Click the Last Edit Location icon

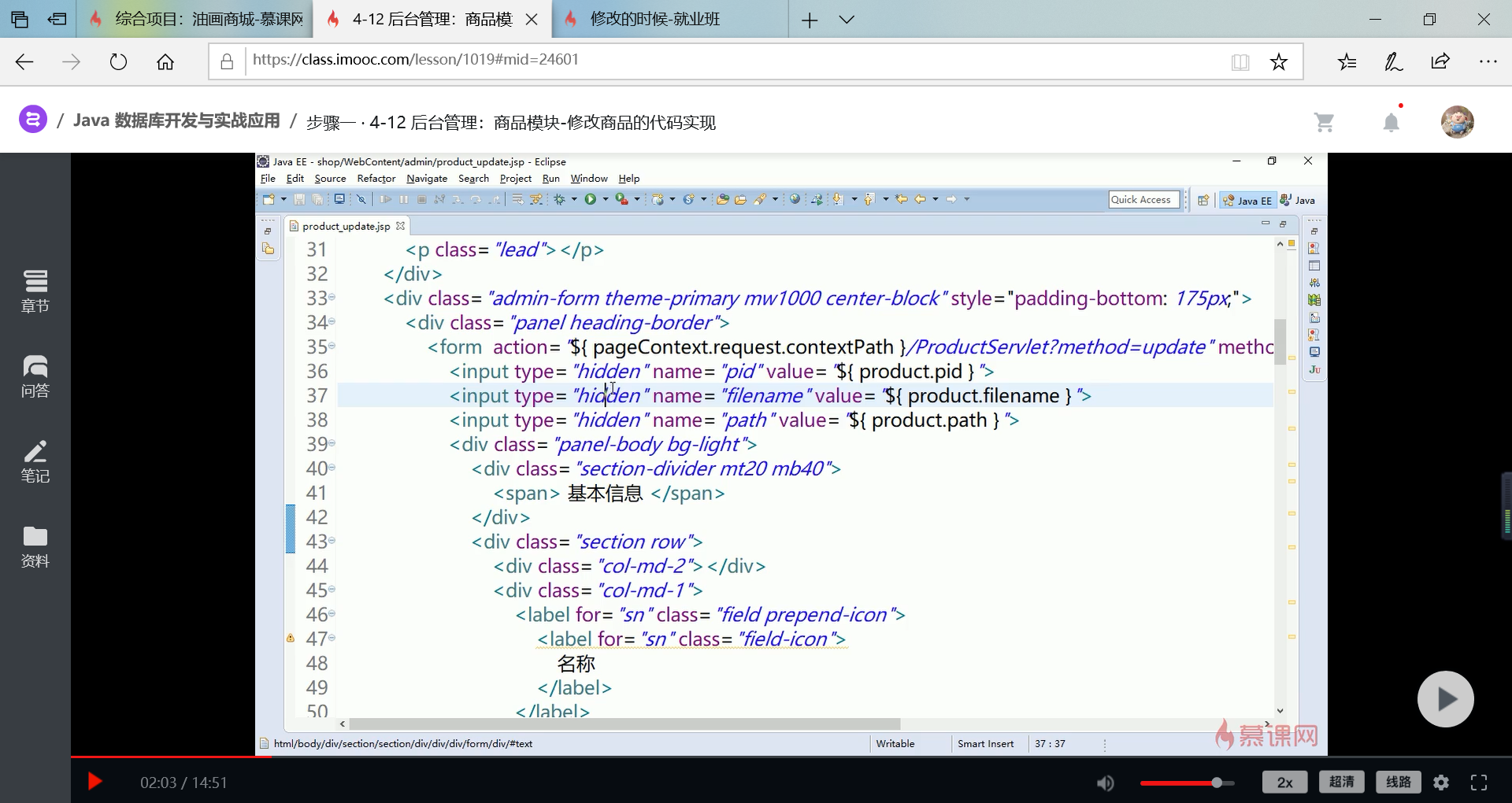click(x=900, y=199)
